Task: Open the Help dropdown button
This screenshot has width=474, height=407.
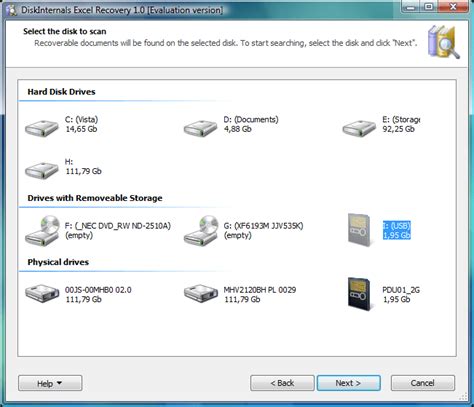Action: tap(50, 383)
